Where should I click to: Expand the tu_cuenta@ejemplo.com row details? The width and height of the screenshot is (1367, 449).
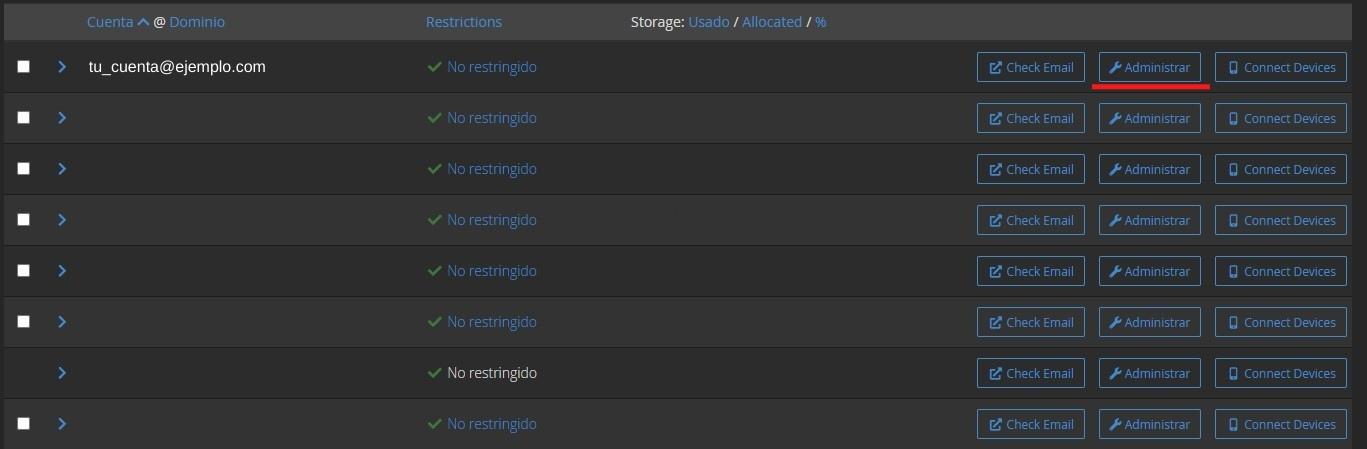(x=62, y=67)
